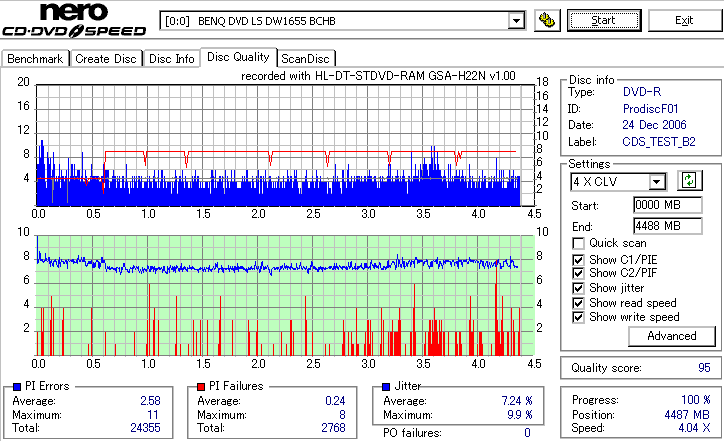Click PI Failures total 2768

pyautogui.click(x=333, y=428)
